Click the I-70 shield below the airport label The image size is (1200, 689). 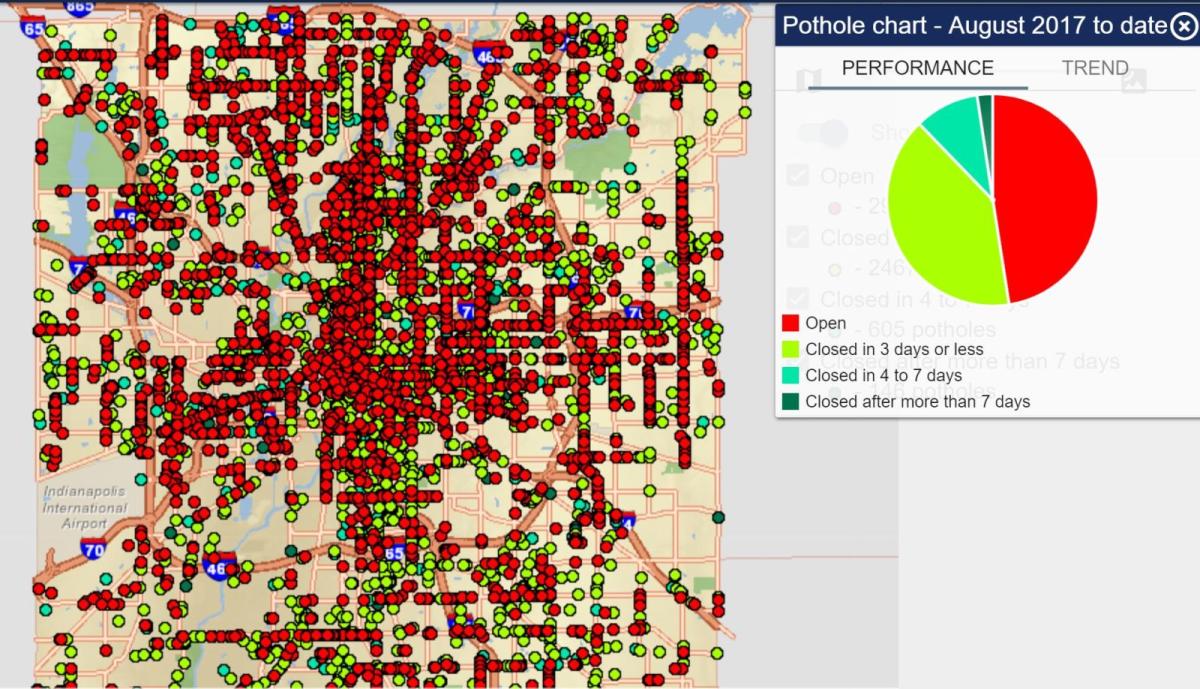[95, 548]
